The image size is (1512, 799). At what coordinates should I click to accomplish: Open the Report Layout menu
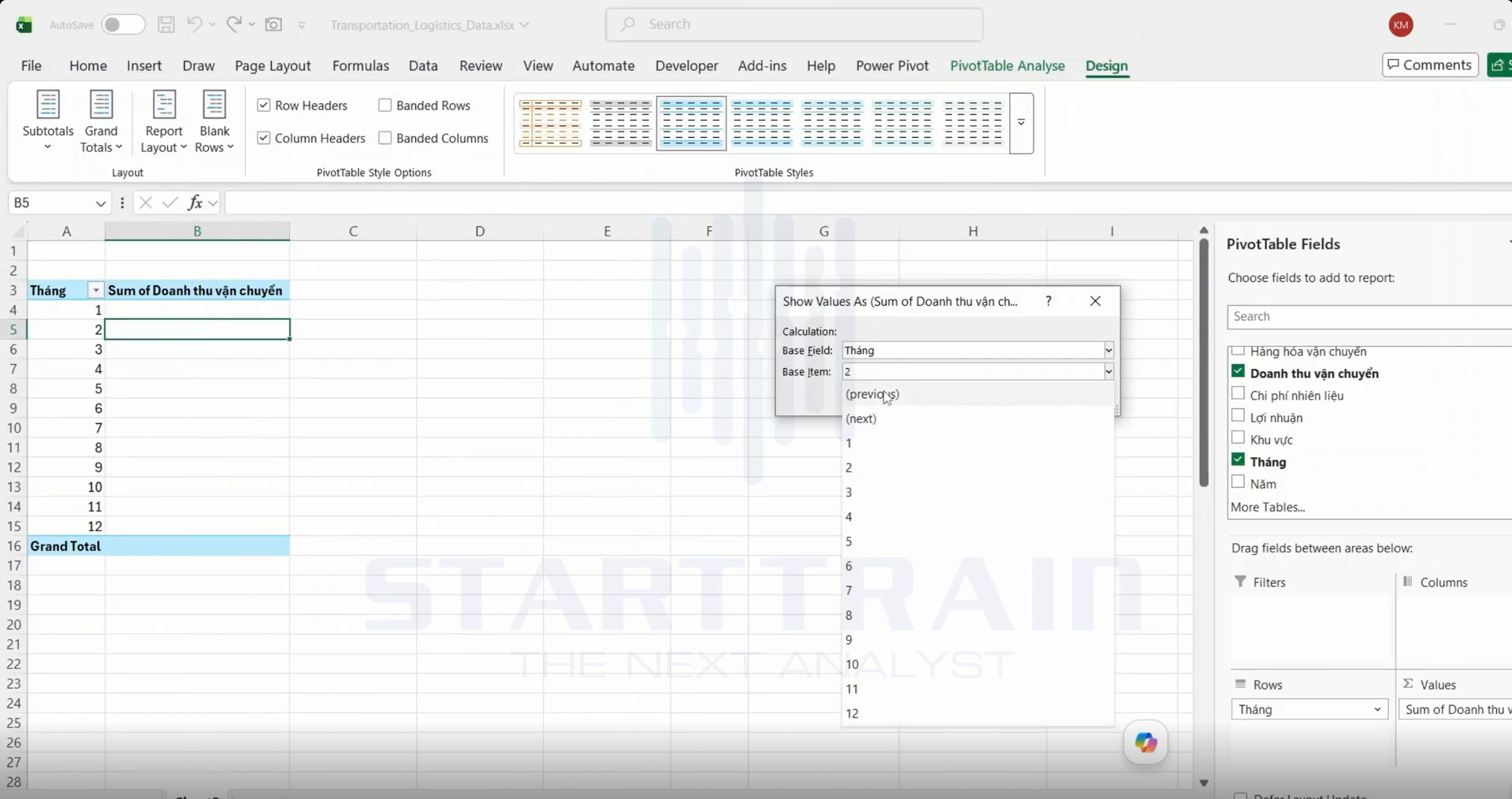click(x=164, y=121)
